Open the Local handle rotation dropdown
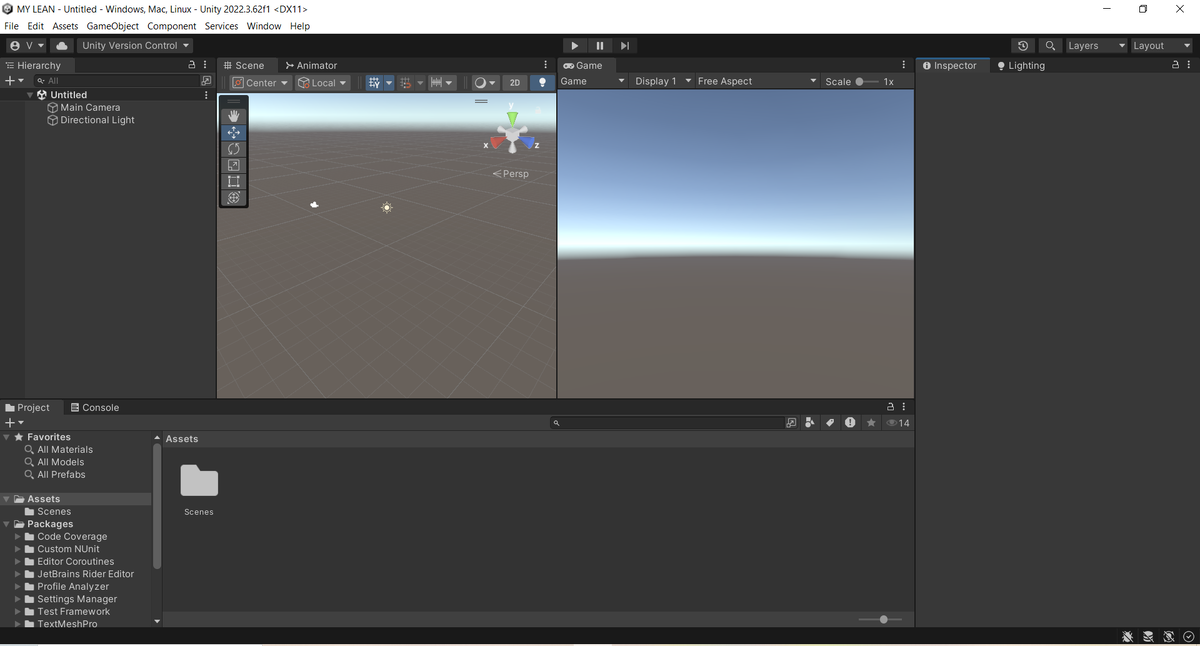Image resolution: width=1200 pixels, height=646 pixels. click(x=323, y=82)
